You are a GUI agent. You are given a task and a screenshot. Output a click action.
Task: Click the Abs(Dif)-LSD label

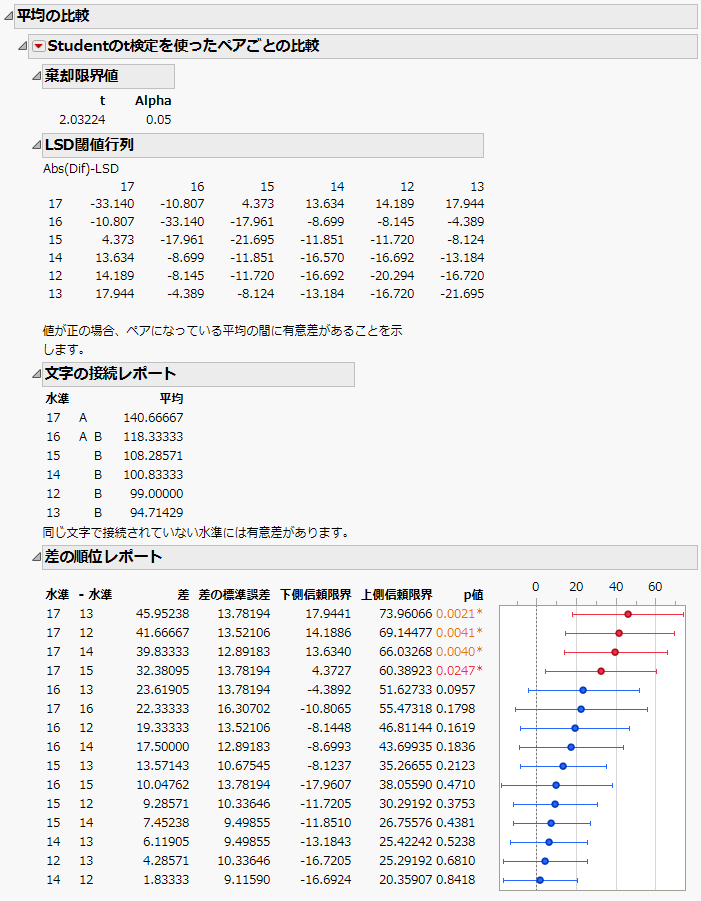pyautogui.click(x=81, y=169)
